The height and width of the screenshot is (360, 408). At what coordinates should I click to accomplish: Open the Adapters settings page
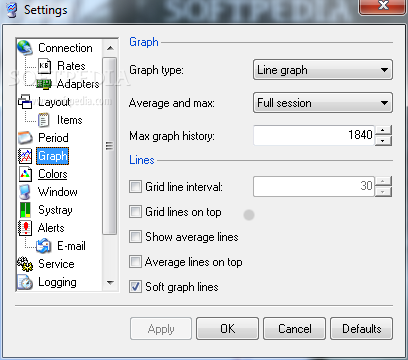[x=78, y=84]
